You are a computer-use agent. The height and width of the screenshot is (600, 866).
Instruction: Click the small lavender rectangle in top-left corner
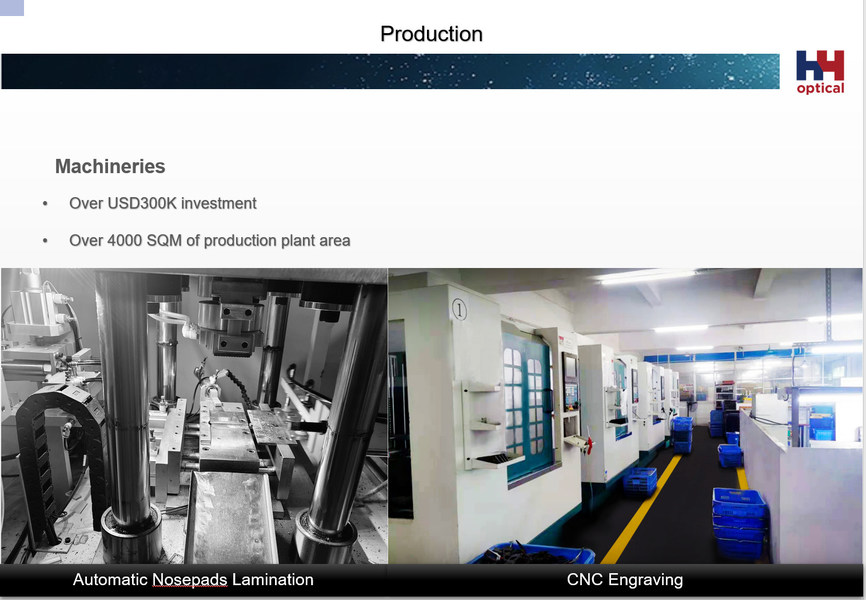tap(12, 7)
